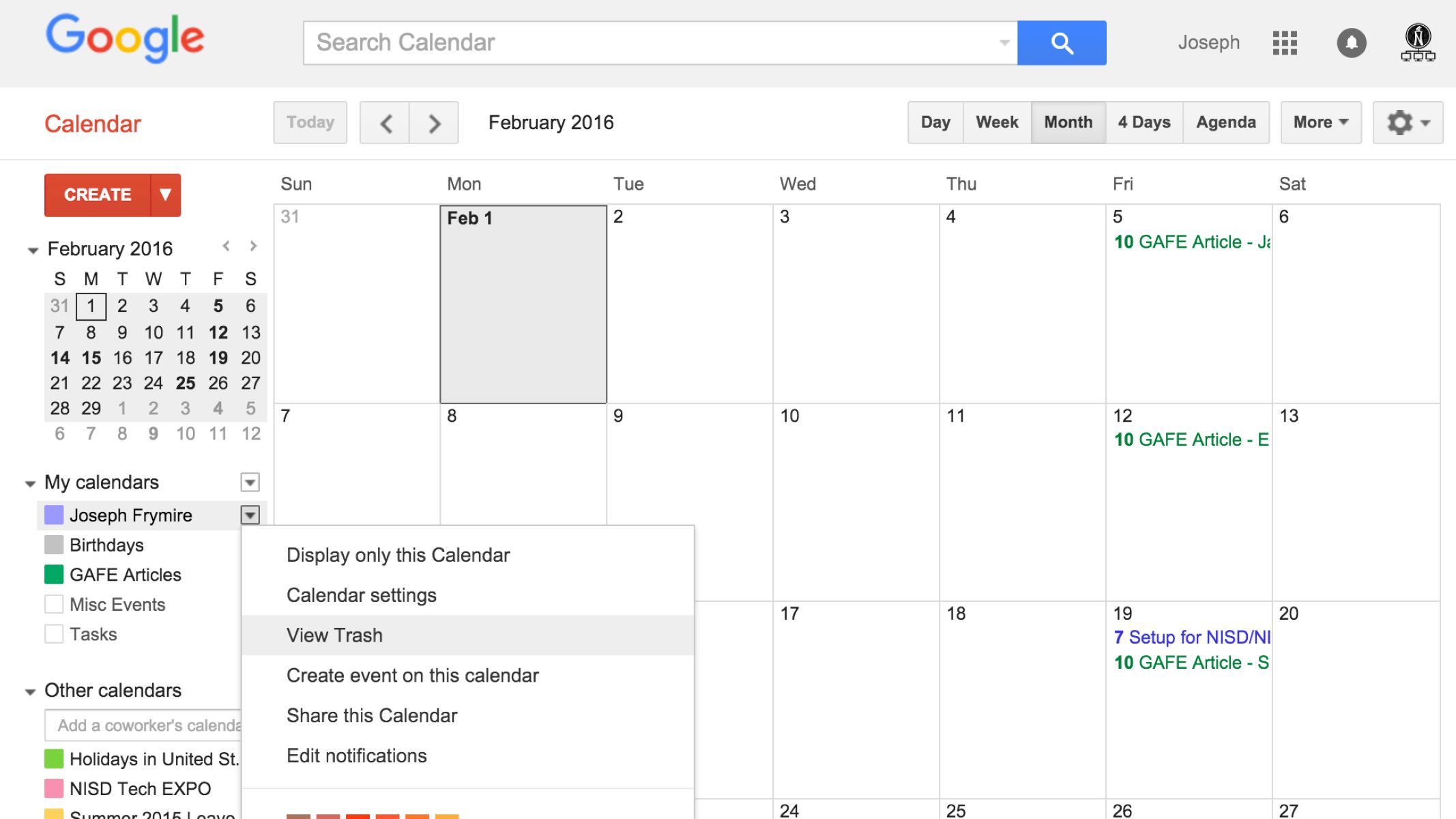This screenshot has height=819, width=1456.
Task: Toggle Tasks calendar visibility checkbox
Action: point(54,635)
